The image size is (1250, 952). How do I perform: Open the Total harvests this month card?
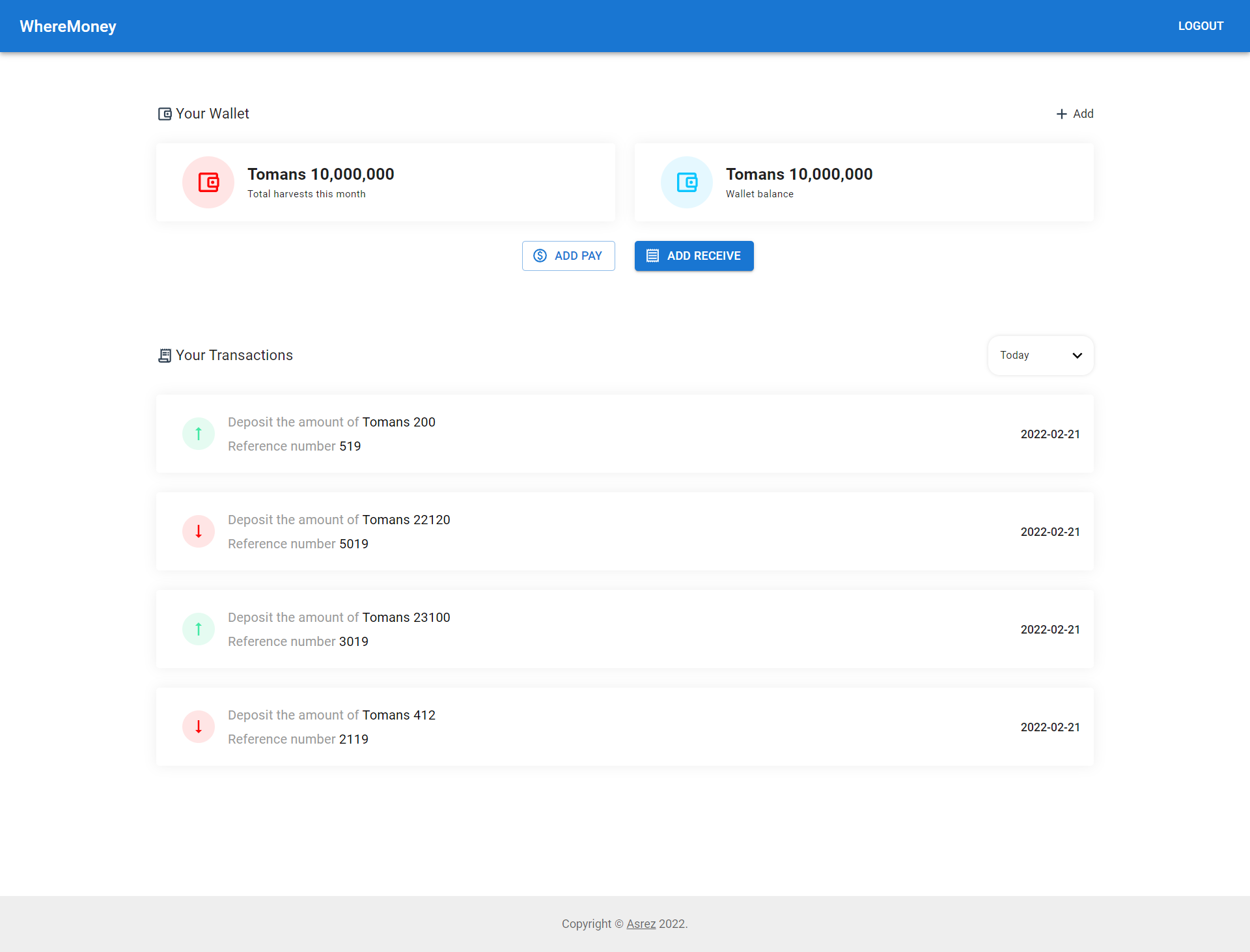click(385, 182)
